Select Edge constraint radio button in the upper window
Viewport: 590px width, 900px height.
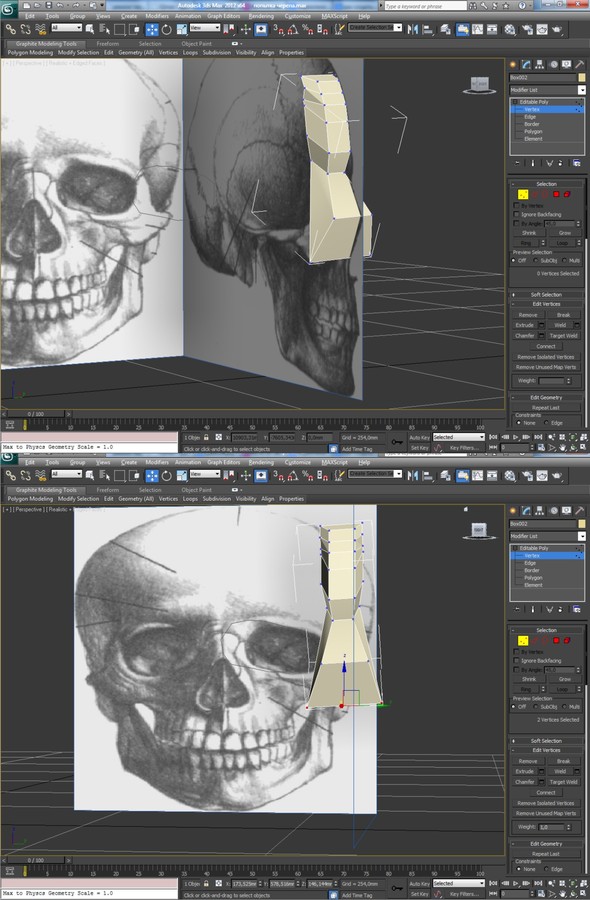[547, 423]
